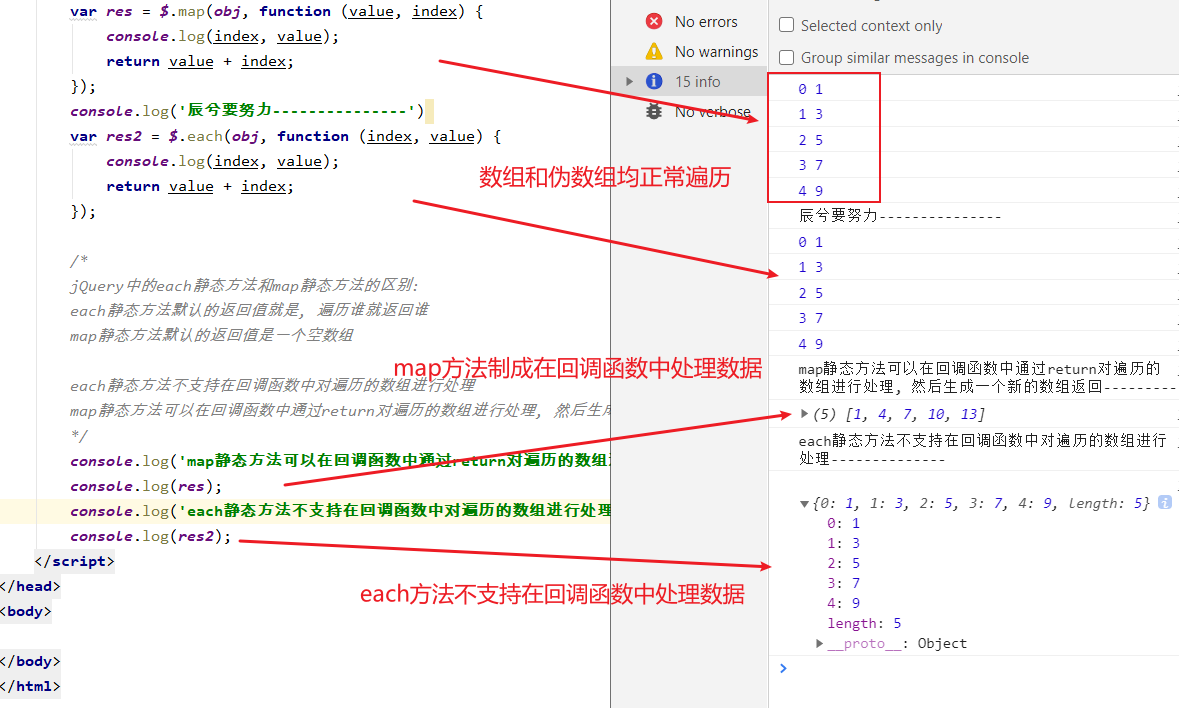Image resolution: width=1179 pixels, height=708 pixels.
Task: Click the '$.map' call in the editor
Action: 182,11
